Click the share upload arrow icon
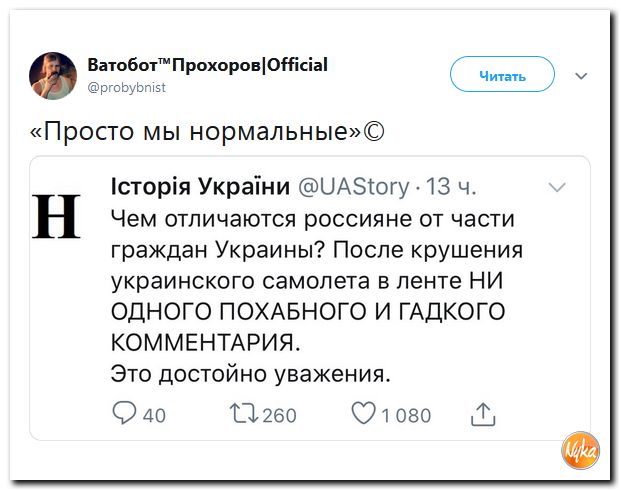 click(x=482, y=414)
